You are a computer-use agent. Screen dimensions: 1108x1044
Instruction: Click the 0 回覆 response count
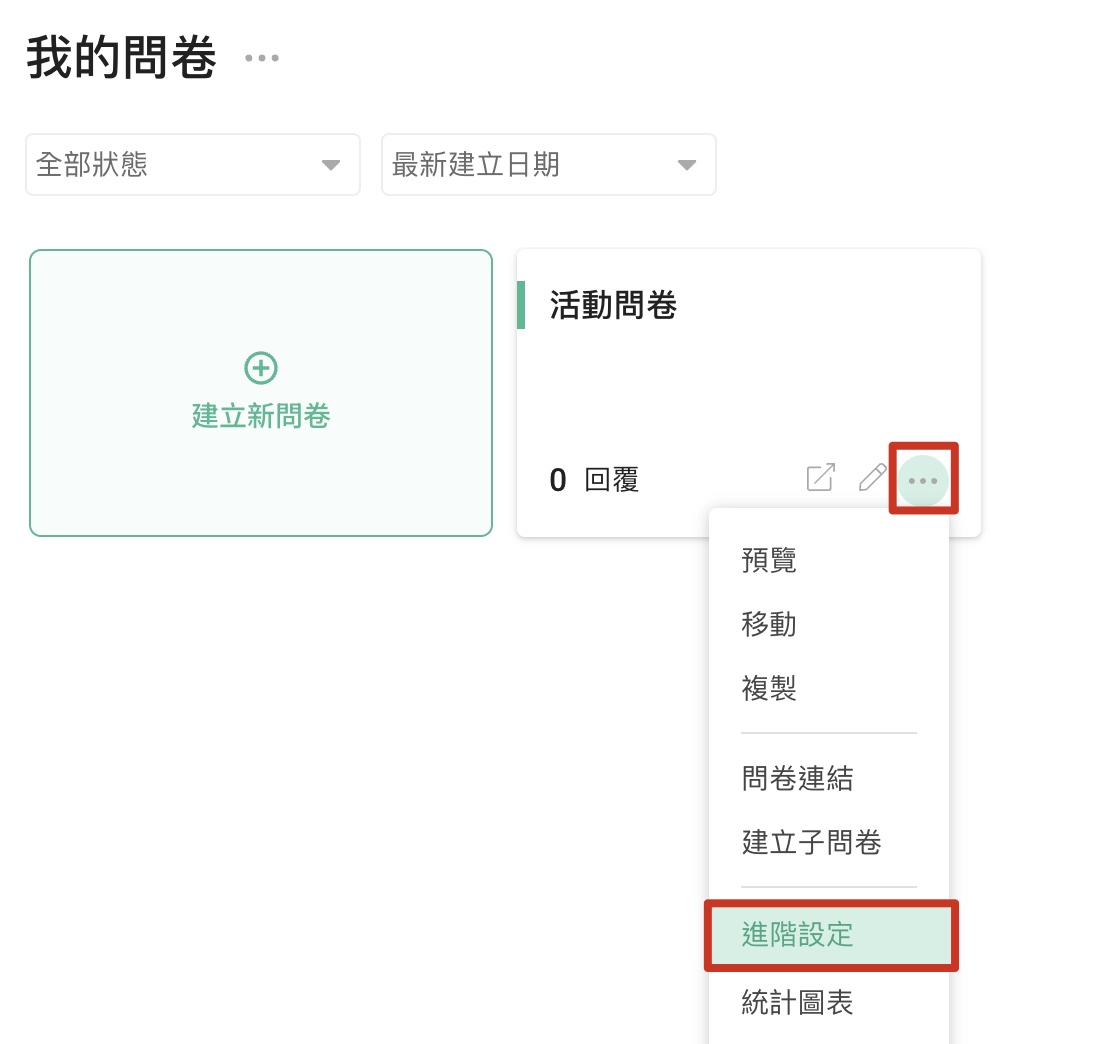point(594,480)
